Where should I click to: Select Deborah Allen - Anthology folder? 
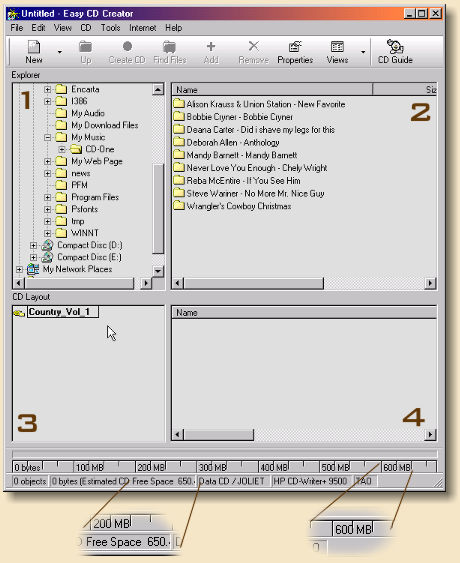pos(227,143)
